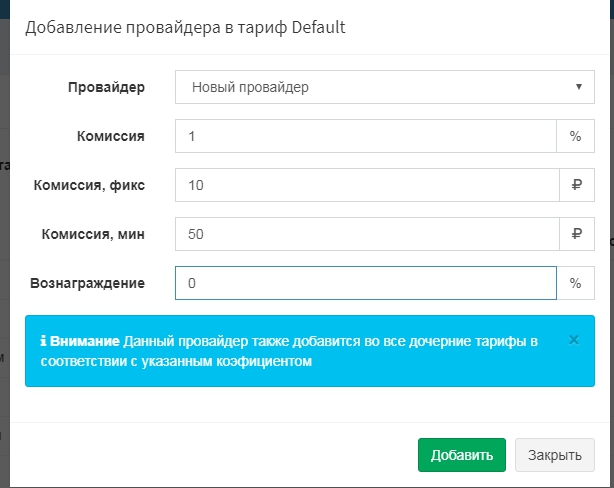The height and width of the screenshot is (488, 614).
Task: Click the Комиссия field label
Action: [x=110, y=136]
